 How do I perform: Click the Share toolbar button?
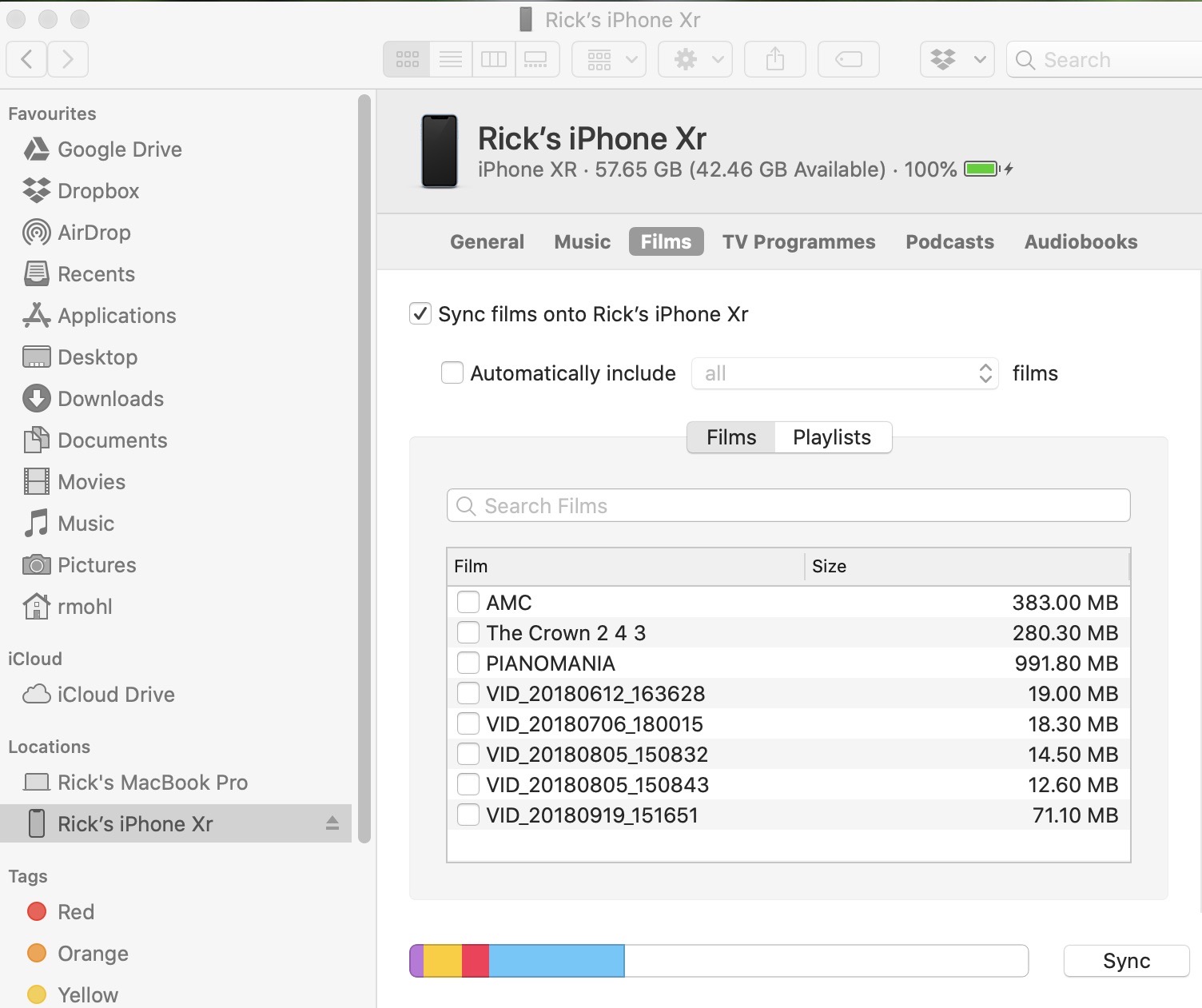pos(775,59)
